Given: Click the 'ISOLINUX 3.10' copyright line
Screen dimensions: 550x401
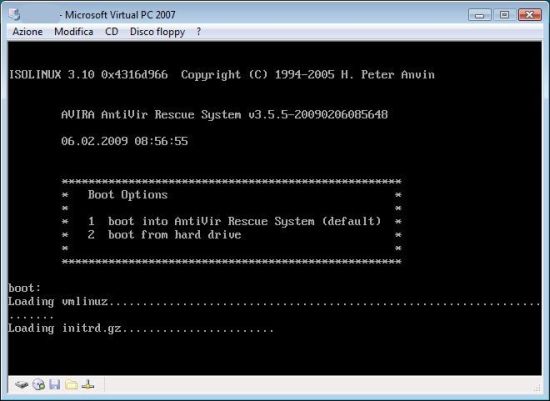Looking at the screenshot, I should (222, 75).
